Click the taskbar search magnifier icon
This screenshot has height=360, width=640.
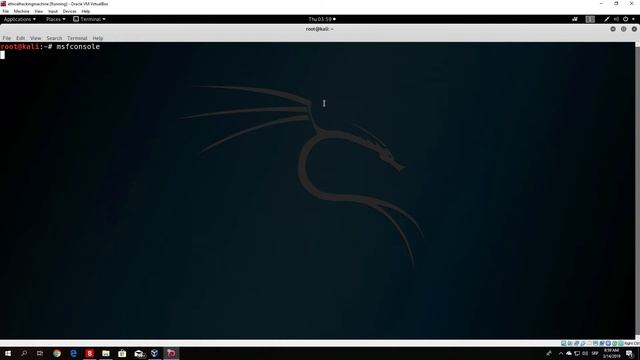[x=24, y=353]
